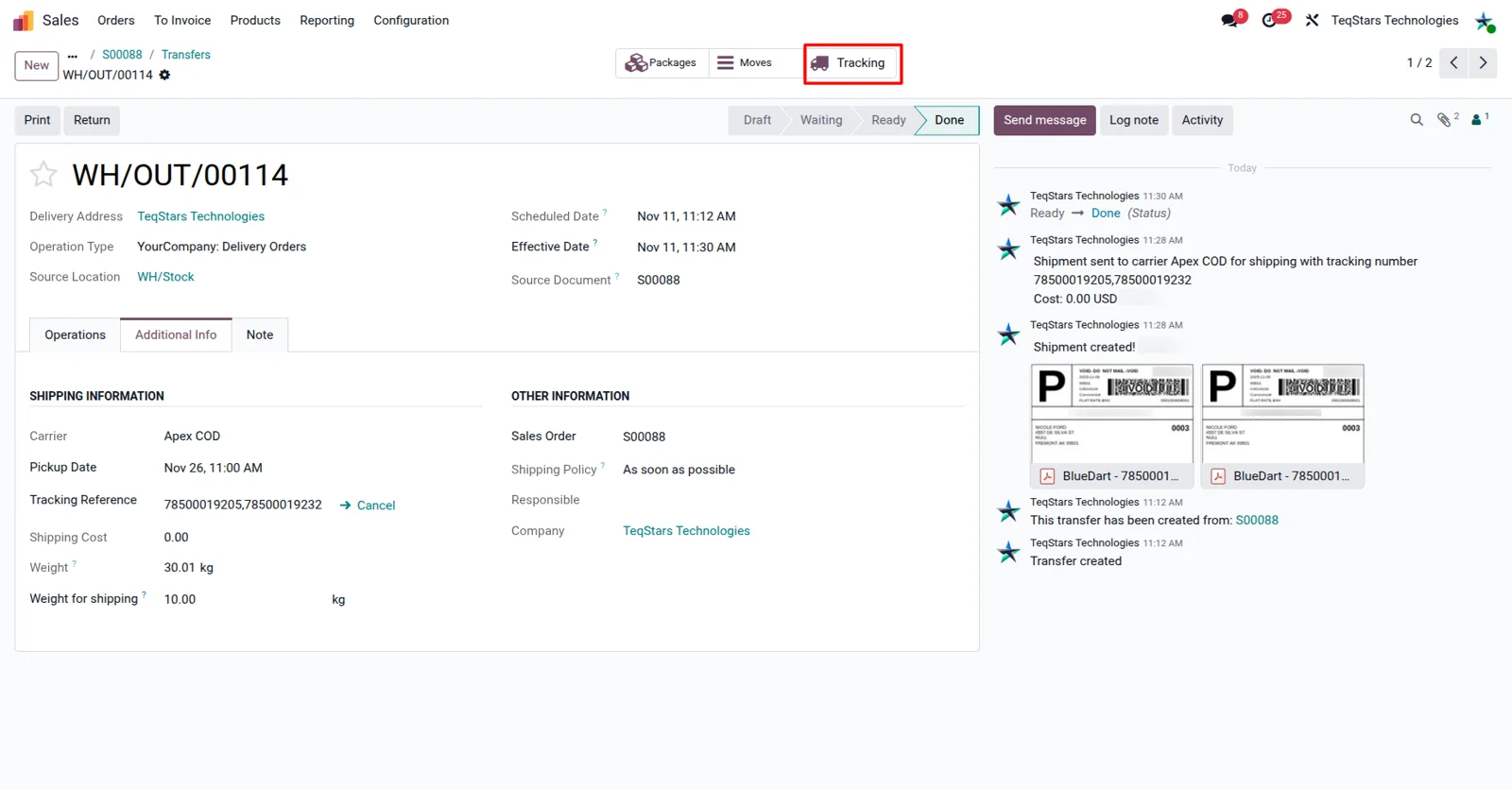Click the gear icon beside WH/OUT/00114
The height and width of the screenshot is (789, 1512).
164,75
